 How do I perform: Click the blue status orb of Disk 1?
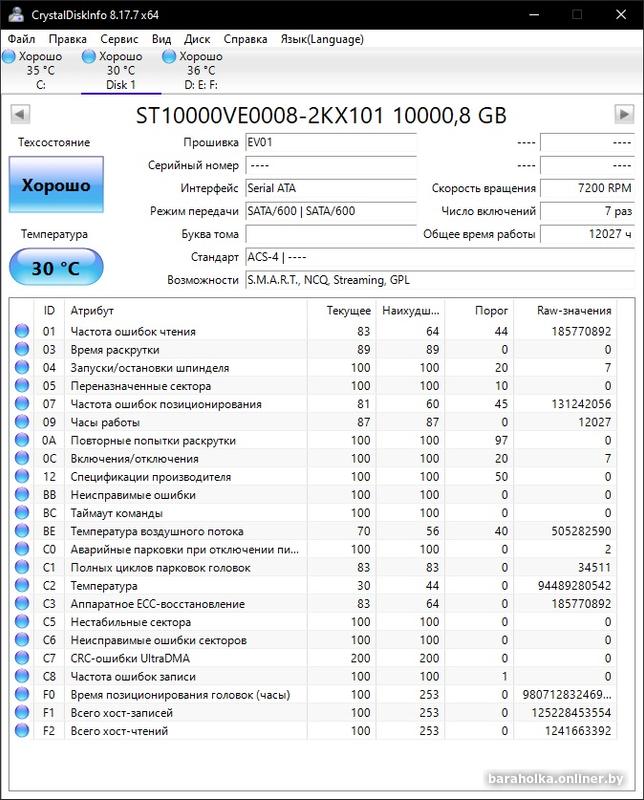[89, 57]
